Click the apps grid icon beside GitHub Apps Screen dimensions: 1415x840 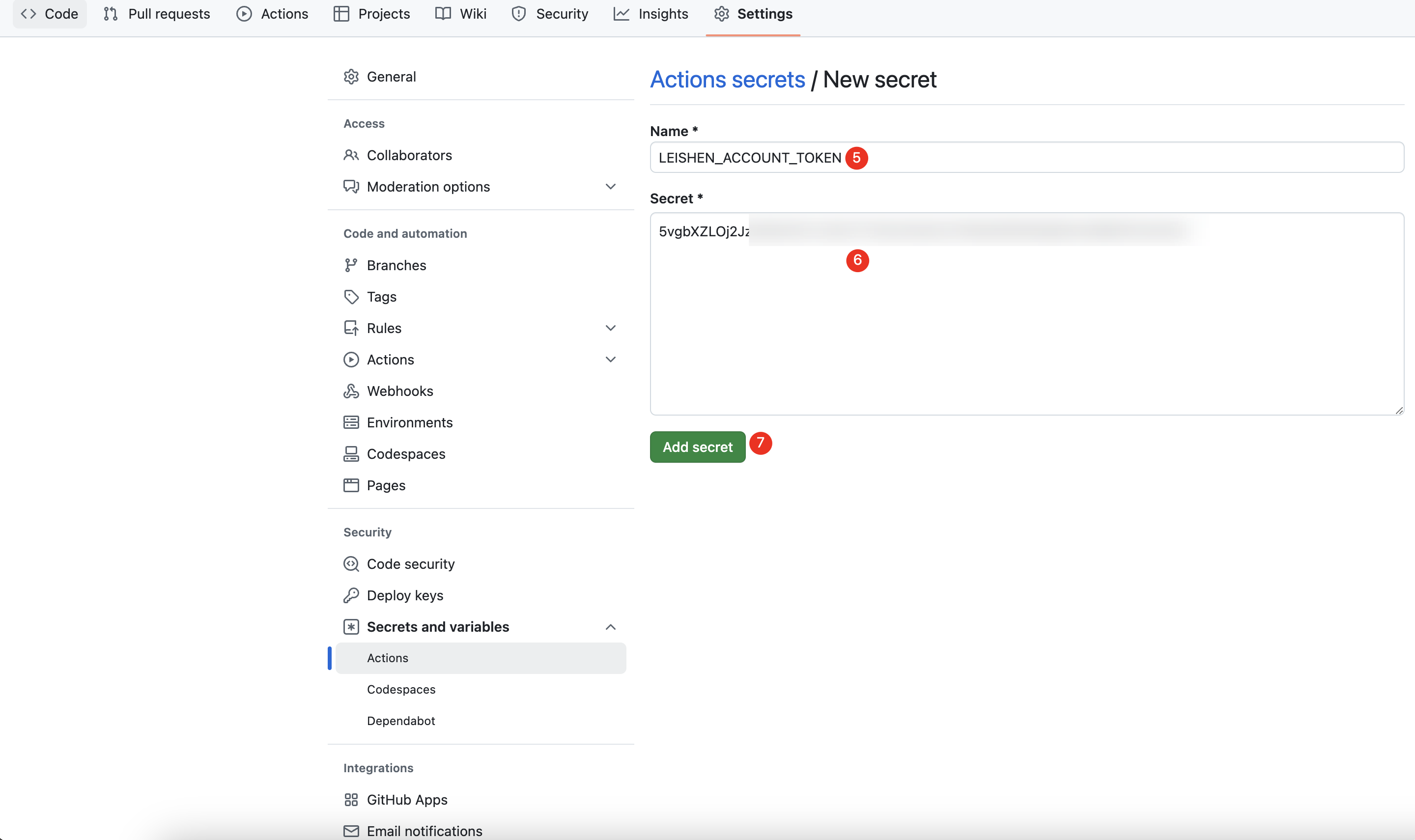pyautogui.click(x=351, y=800)
